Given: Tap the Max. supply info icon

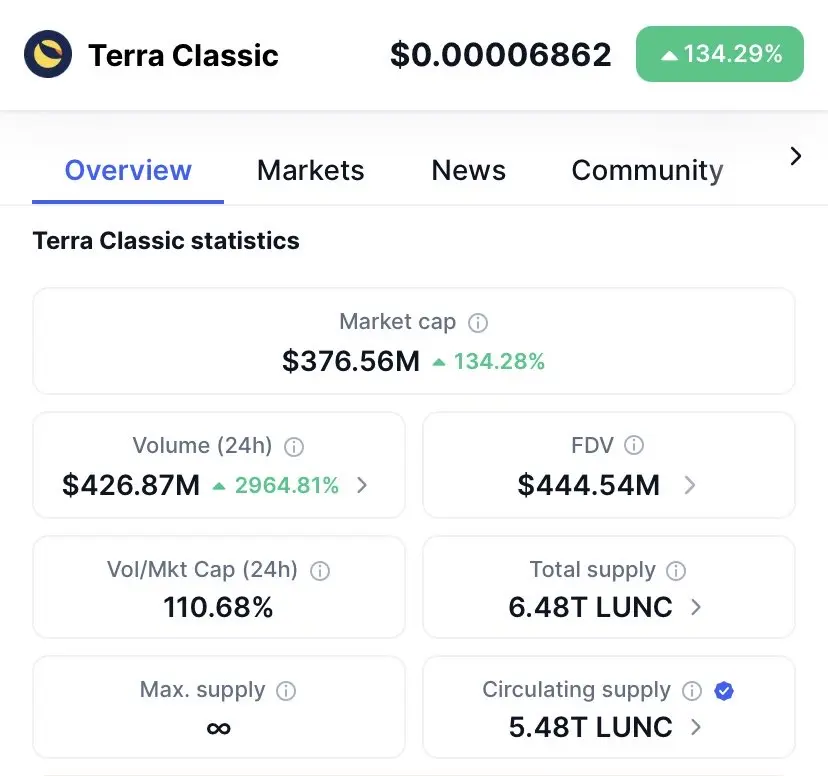Looking at the screenshot, I should (286, 690).
